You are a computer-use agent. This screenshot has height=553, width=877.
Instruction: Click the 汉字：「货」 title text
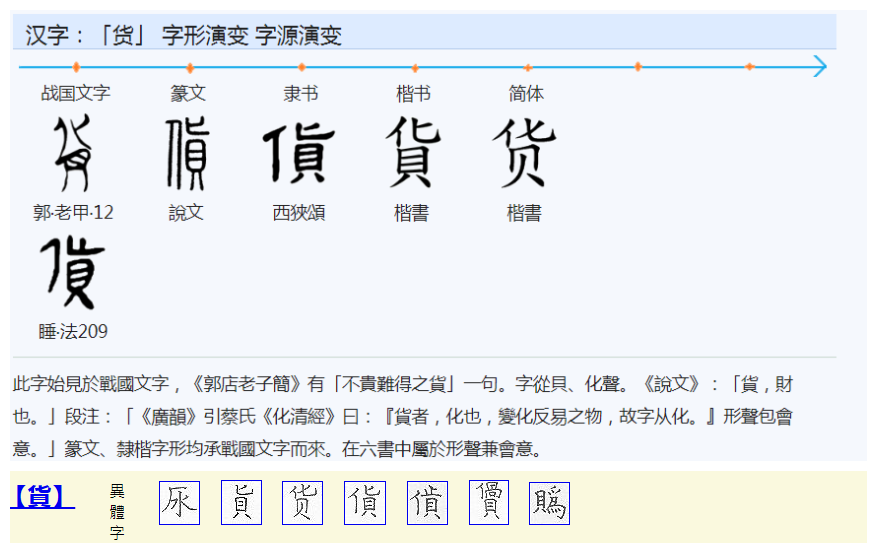(x=86, y=36)
